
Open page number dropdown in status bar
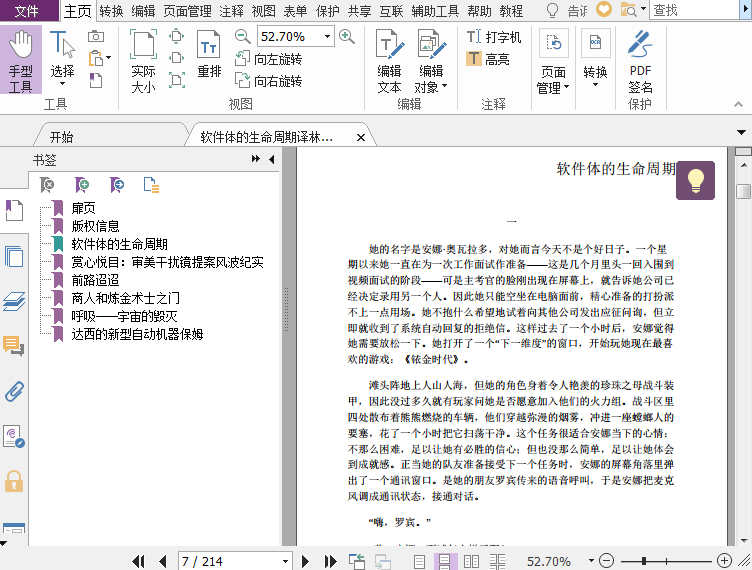[285, 561]
